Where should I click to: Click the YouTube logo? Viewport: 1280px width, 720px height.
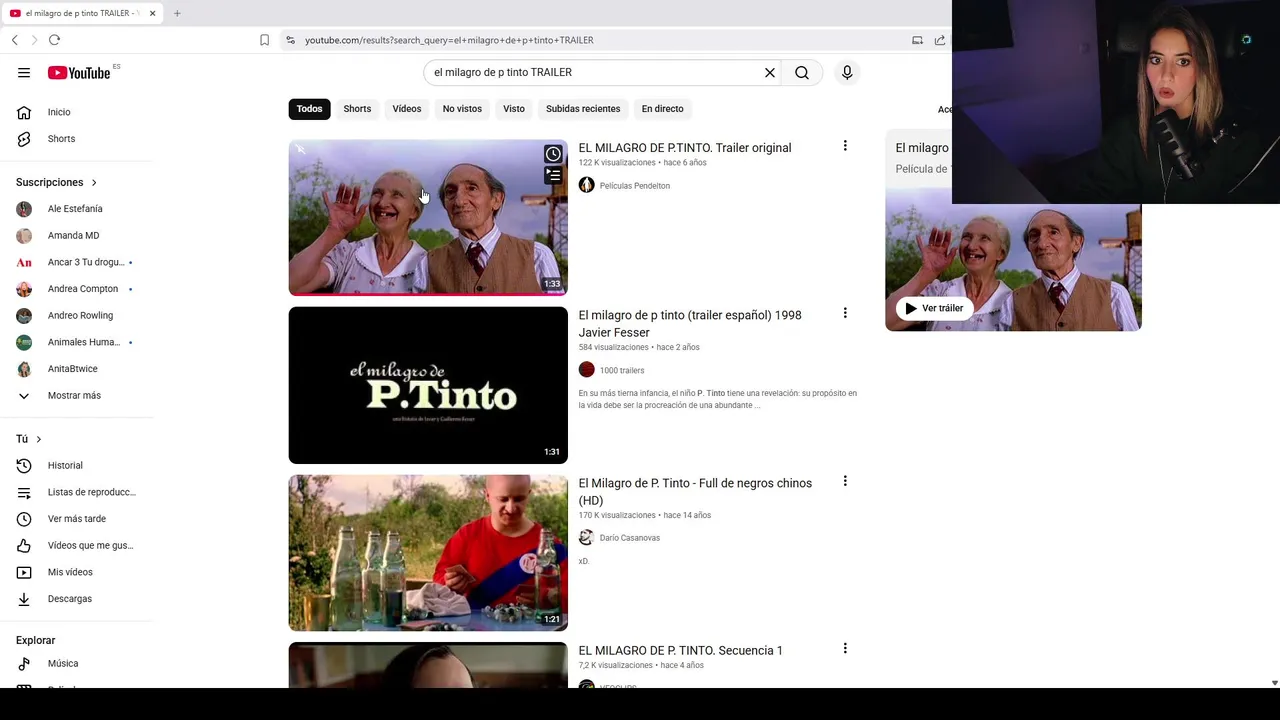[x=79, y=73]
